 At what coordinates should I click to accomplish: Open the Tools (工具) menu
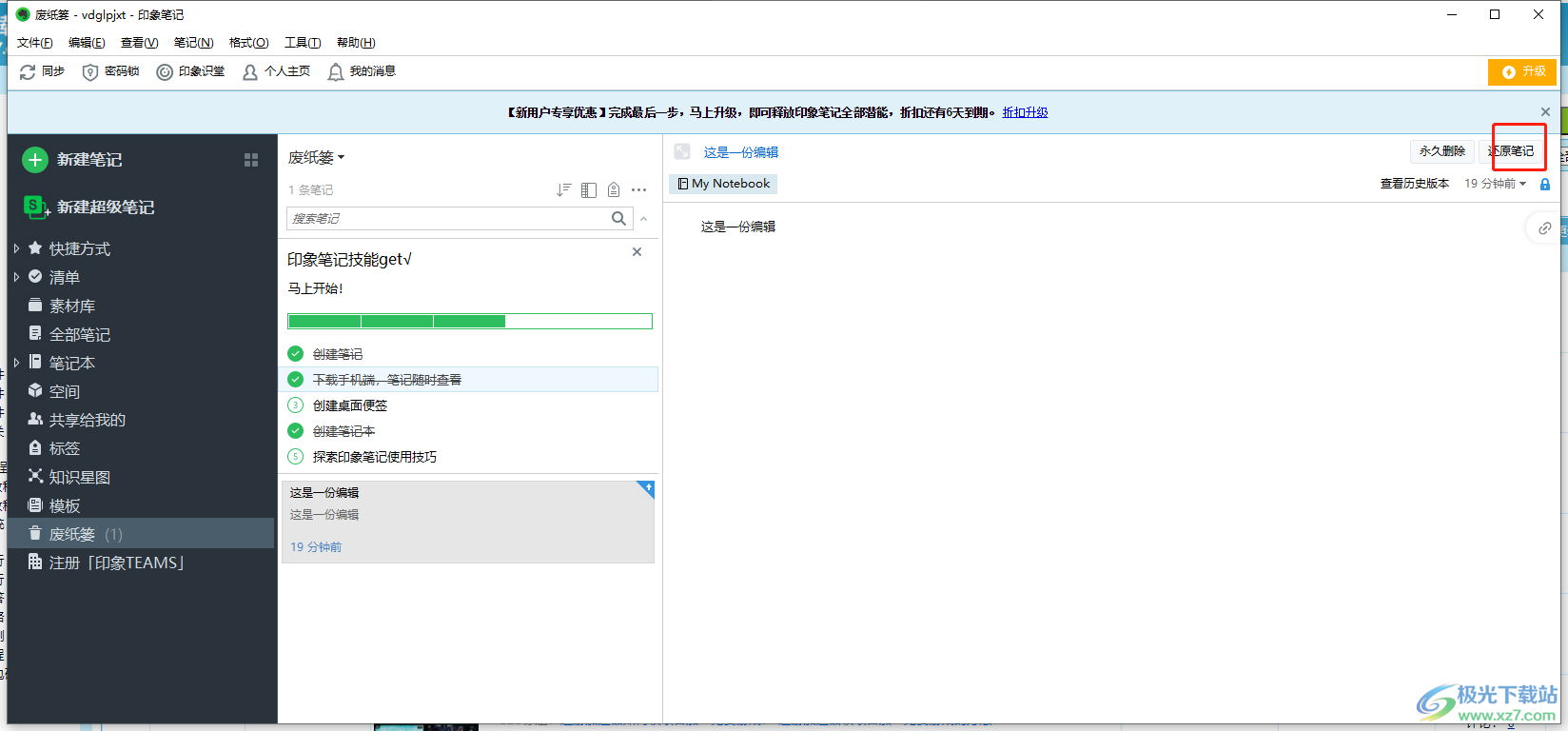coord(303,43)
